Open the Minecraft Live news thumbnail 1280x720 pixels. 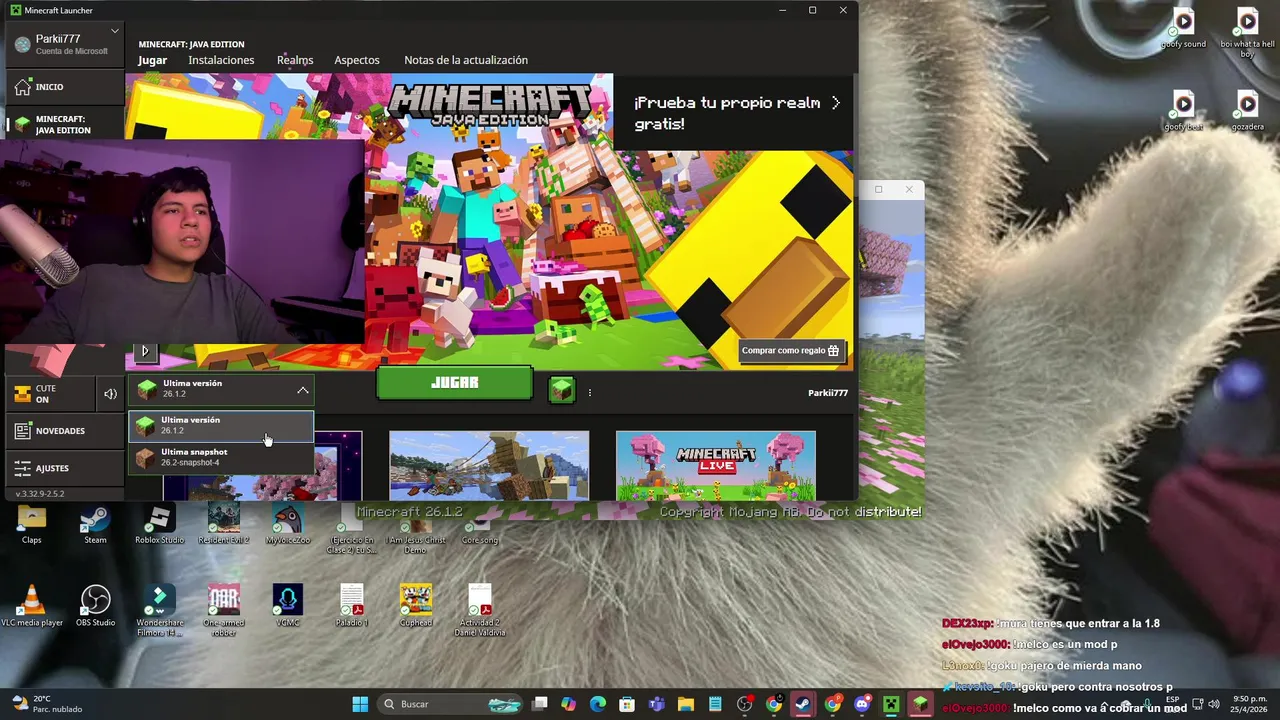(x=716, y=466)
